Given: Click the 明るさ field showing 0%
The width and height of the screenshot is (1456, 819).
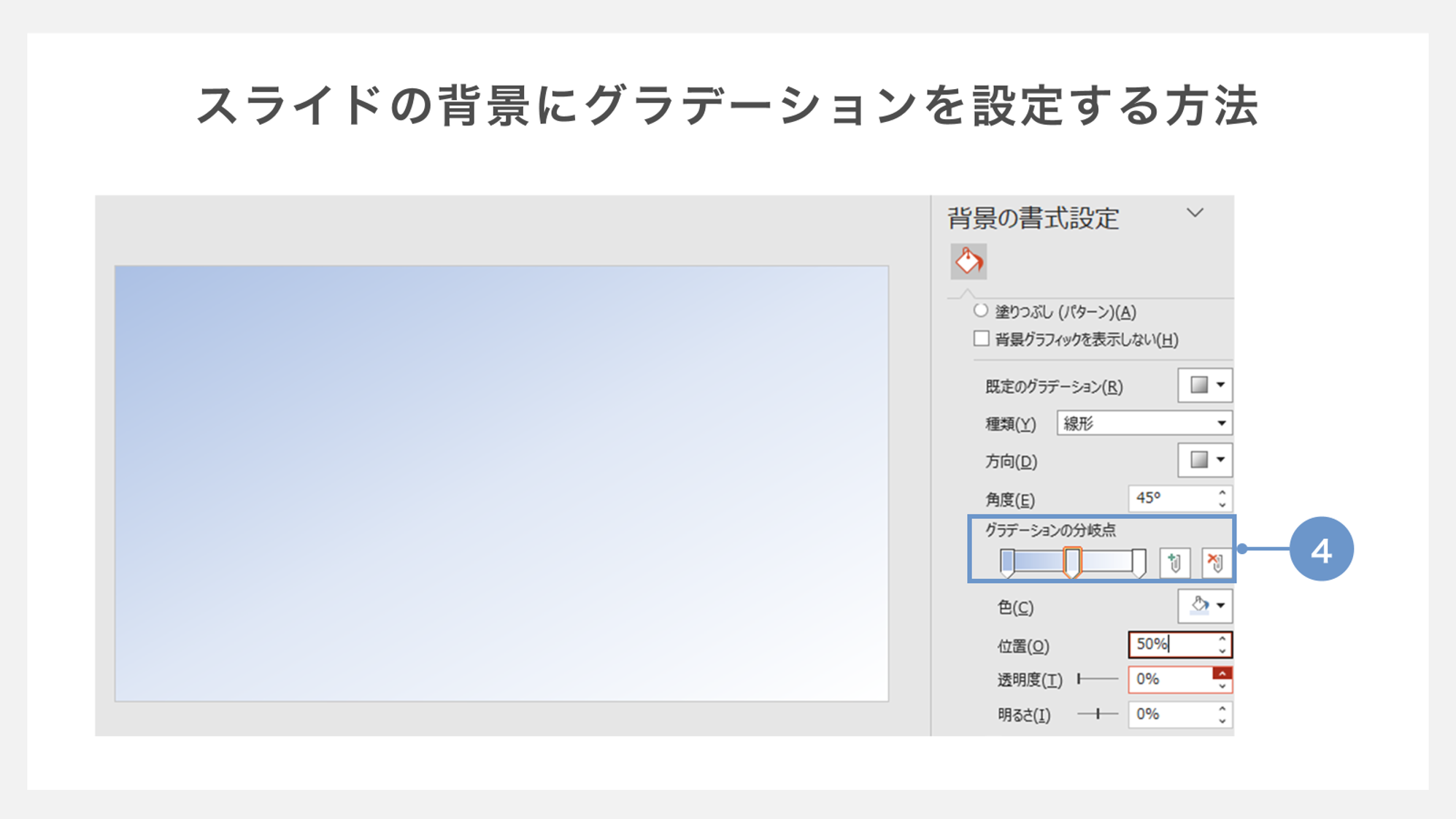Looking at the screenshot, I should coord(1171,715).
